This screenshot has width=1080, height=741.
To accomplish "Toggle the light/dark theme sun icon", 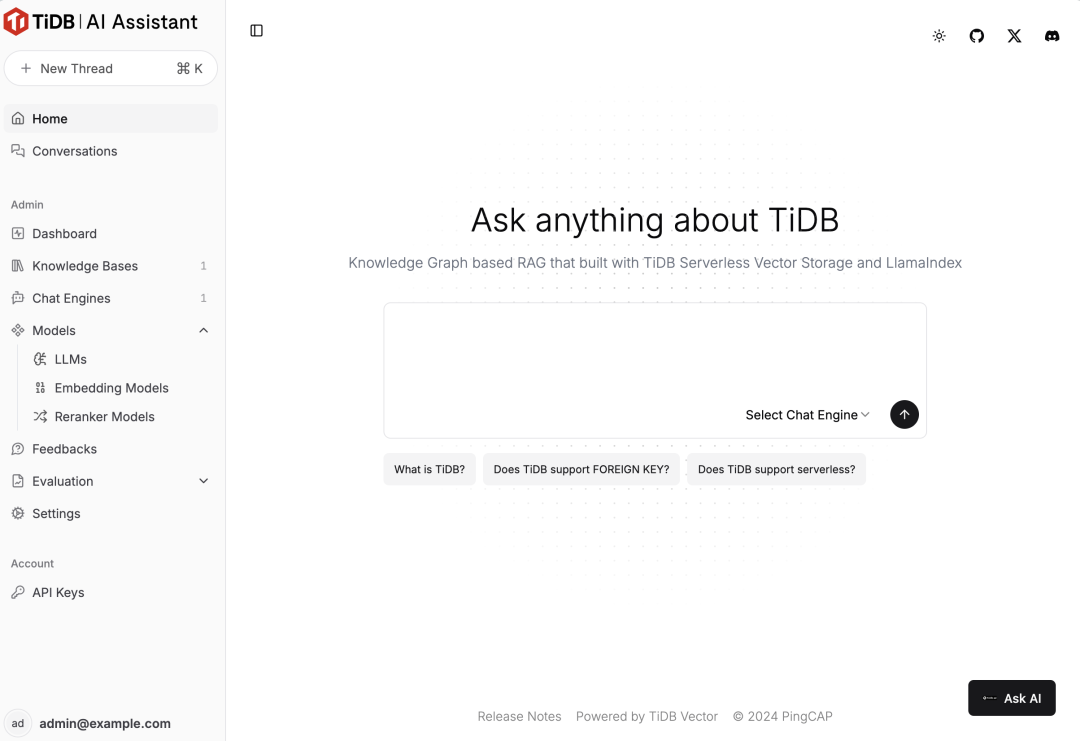I will pos(939,36).
